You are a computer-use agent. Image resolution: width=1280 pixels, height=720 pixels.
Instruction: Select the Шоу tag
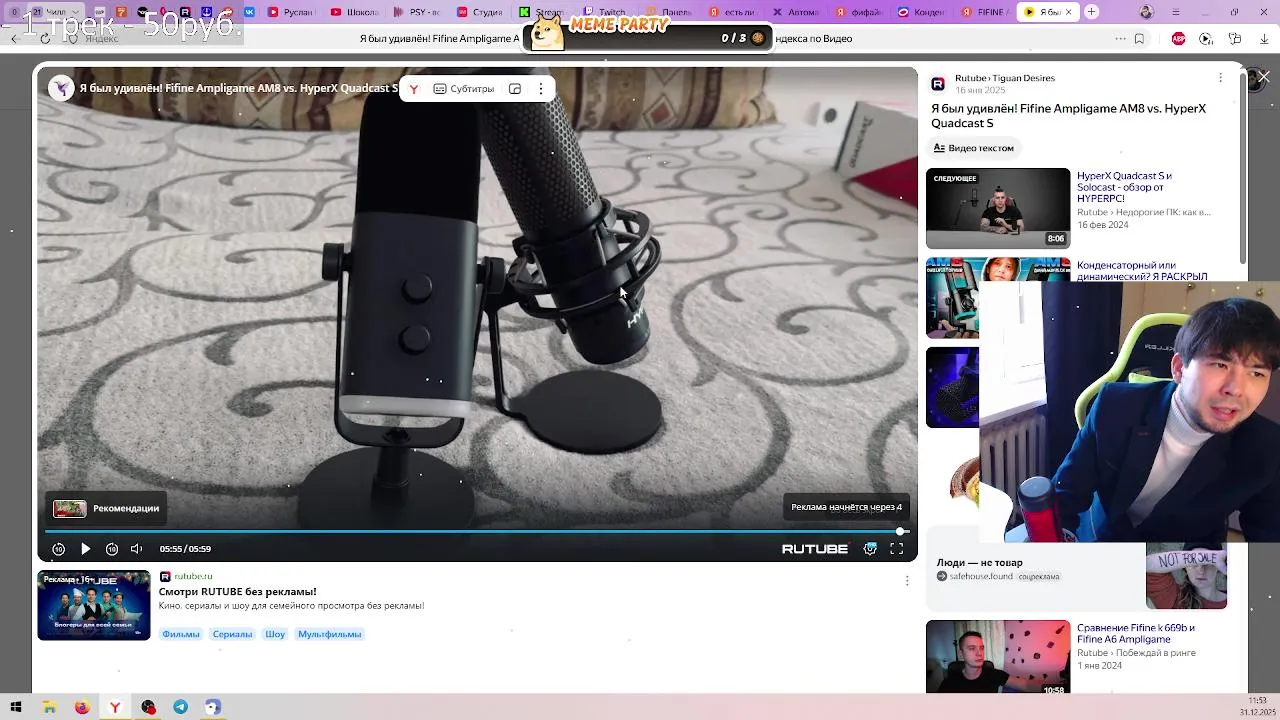pos(275,634)
